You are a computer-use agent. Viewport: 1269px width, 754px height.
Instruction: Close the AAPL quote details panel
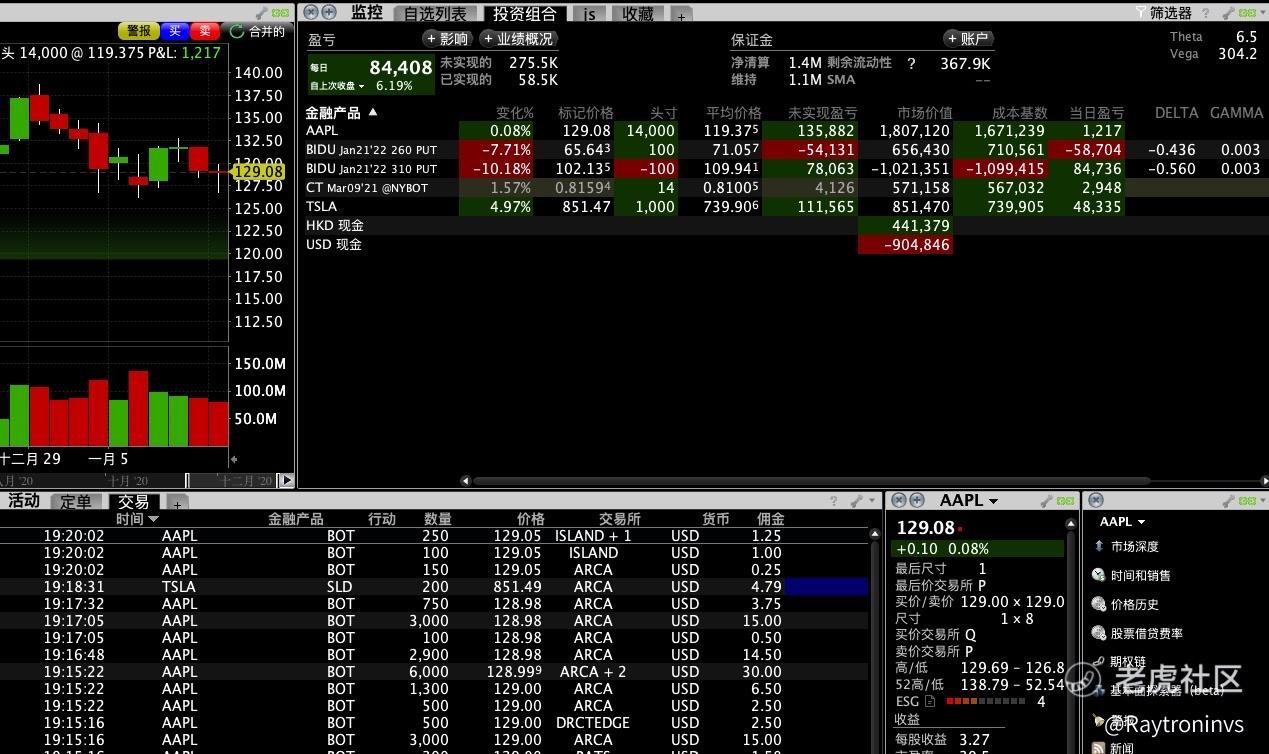point(899,500)
